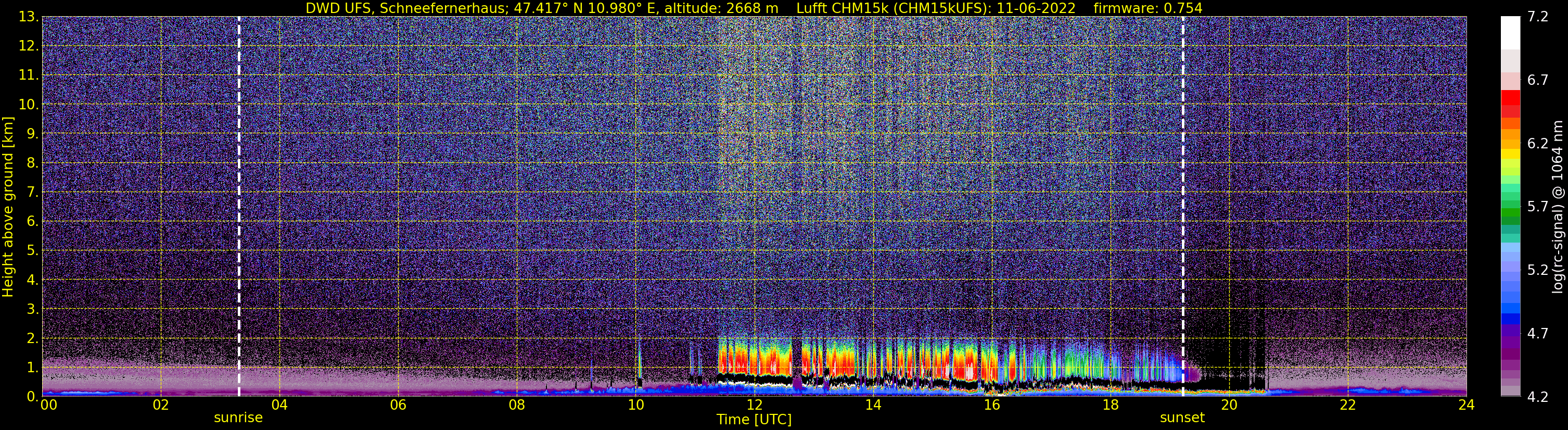The image size is (1568, 430).
Task: Click the 'firmware: 0.754' text in title
Action: point(1148,8)
